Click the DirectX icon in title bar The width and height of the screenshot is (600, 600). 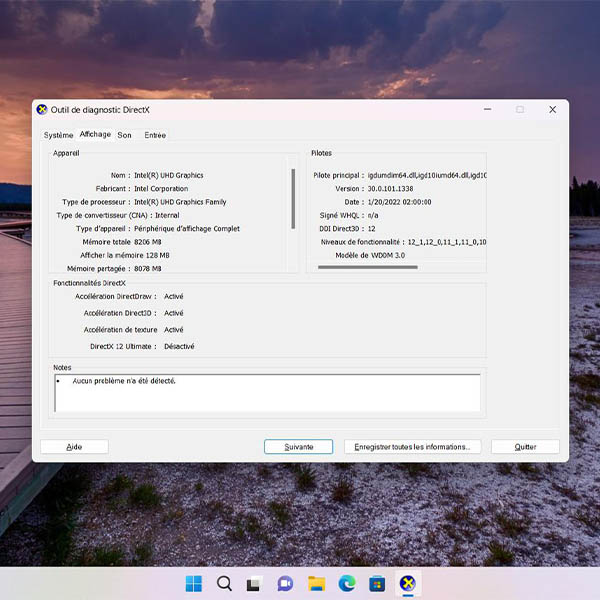(x=41, y=110)
